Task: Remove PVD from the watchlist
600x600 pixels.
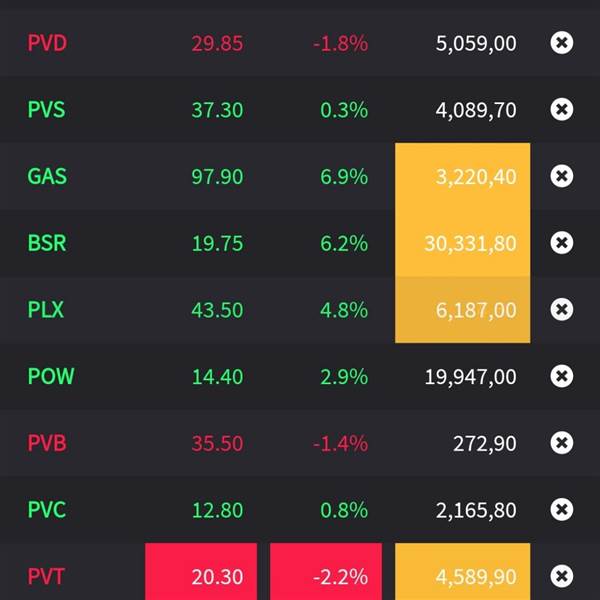Action: tap(562, 43)
